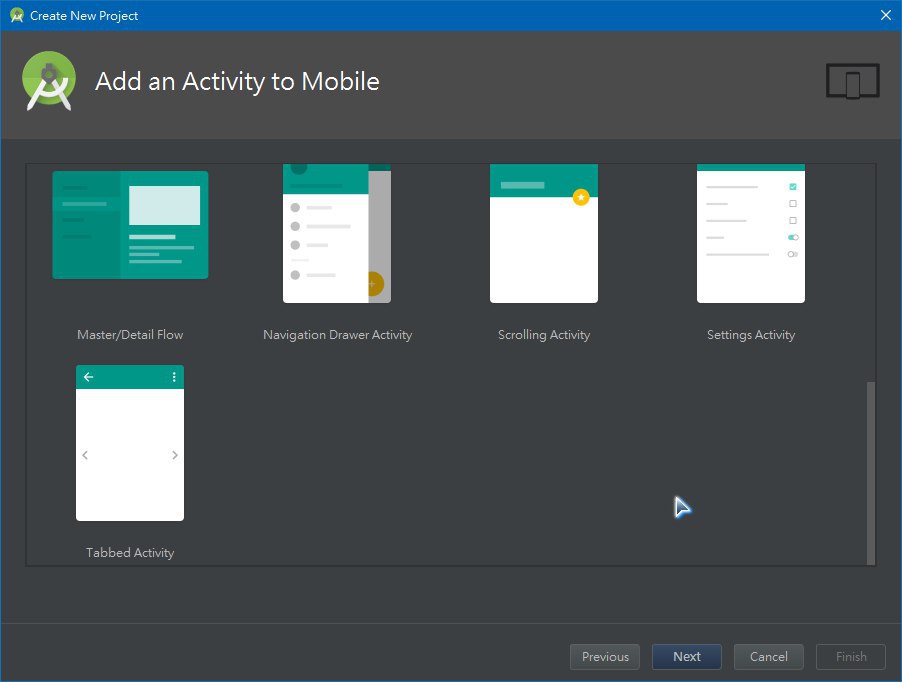The image size is (902, 682).
Task: Click the back arrow in Tabbed Activity preview
Action: tap(89, 377)
